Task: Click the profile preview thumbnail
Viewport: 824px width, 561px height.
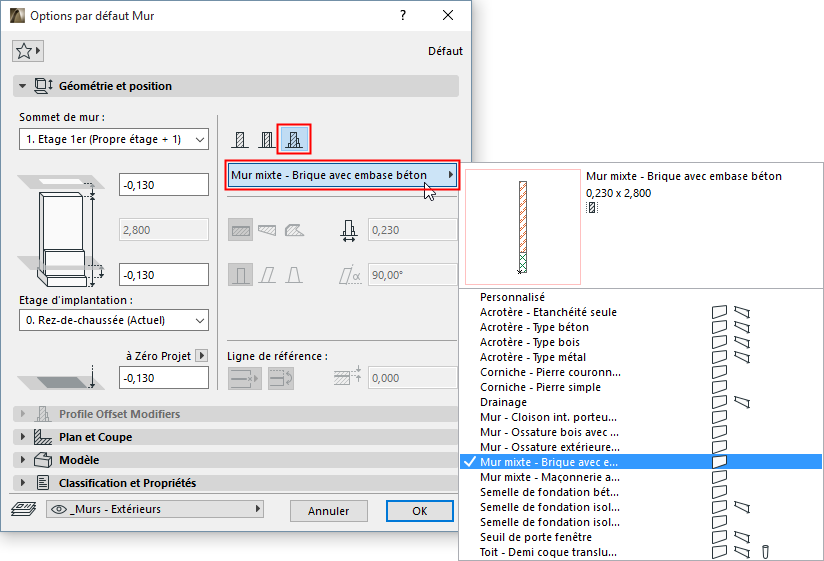Action: (523, 227)
